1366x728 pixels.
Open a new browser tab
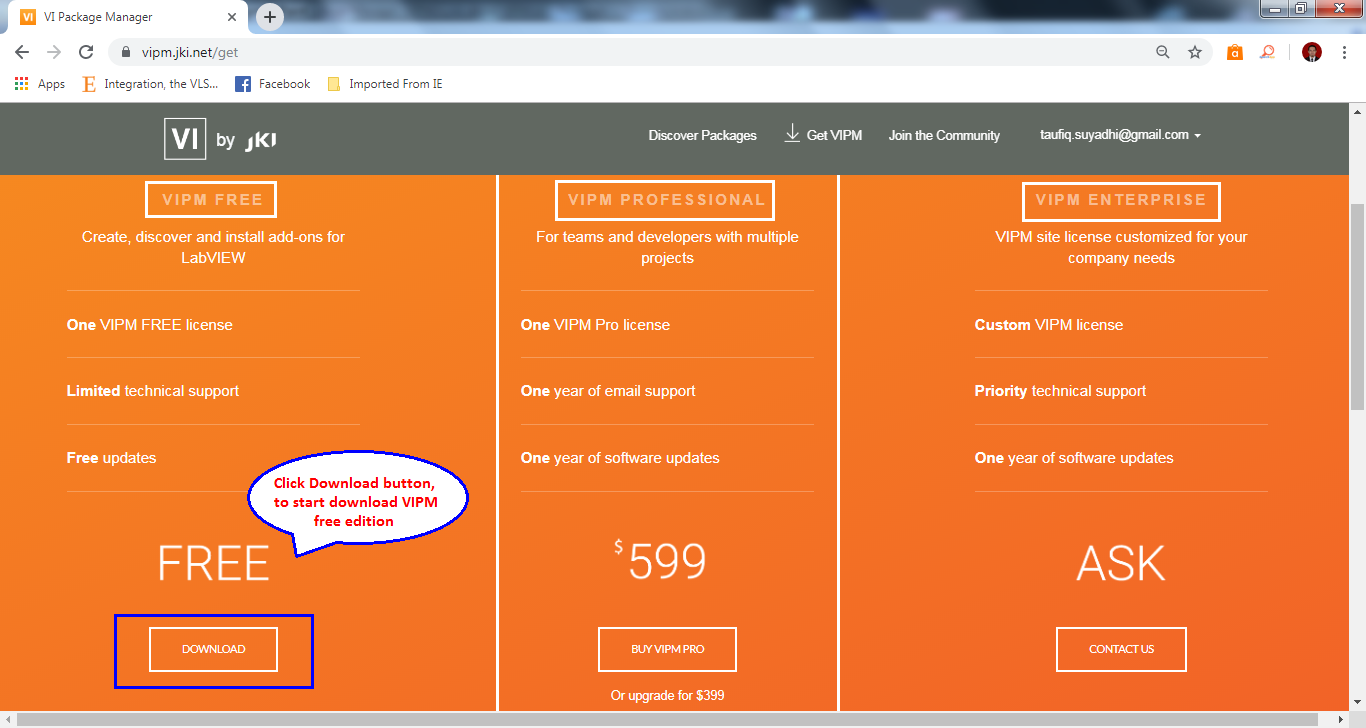click(x=269, y=16)
